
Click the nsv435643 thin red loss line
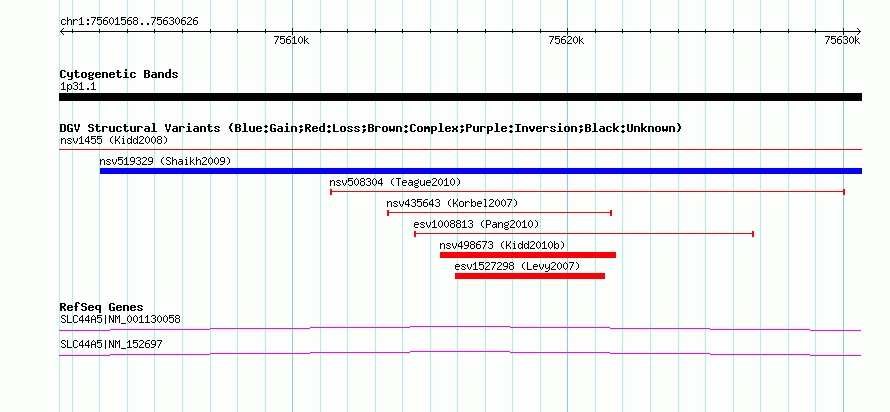(499, 213)
